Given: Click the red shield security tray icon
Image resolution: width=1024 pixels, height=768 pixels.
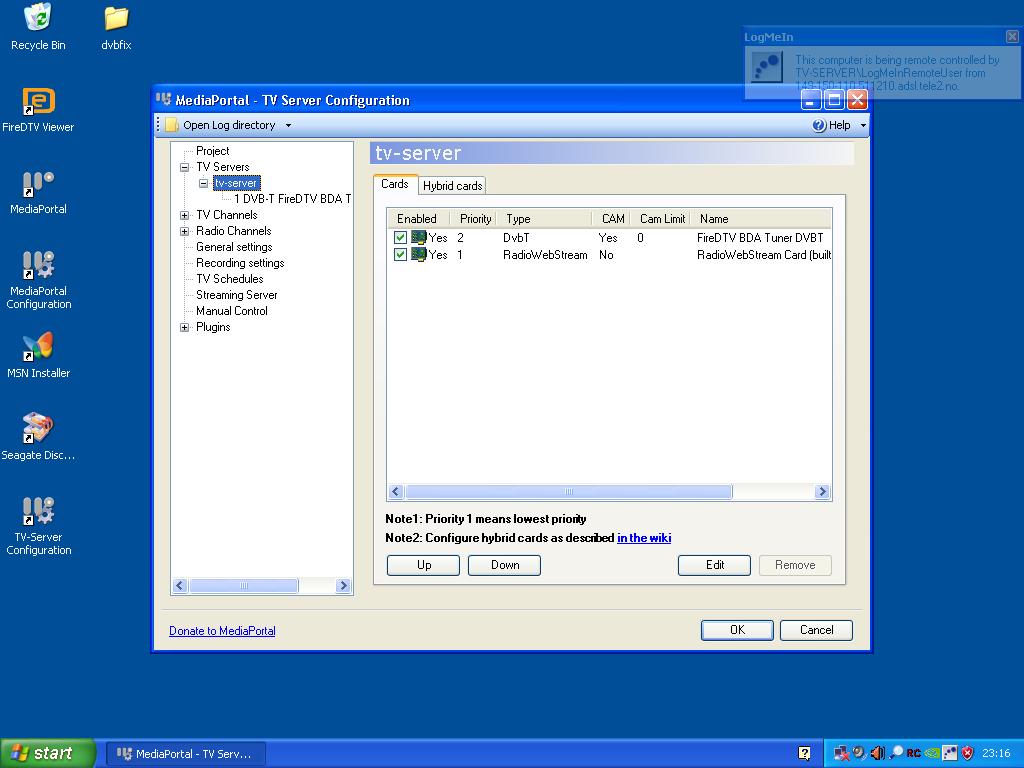Looking at the screenshot, I should coord(968,753).
